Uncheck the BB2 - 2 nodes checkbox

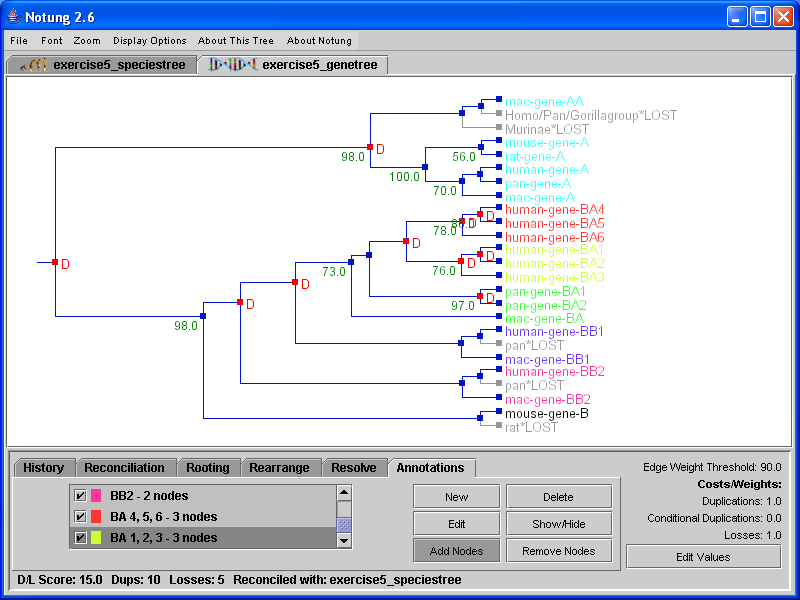(x=81, y=496)
